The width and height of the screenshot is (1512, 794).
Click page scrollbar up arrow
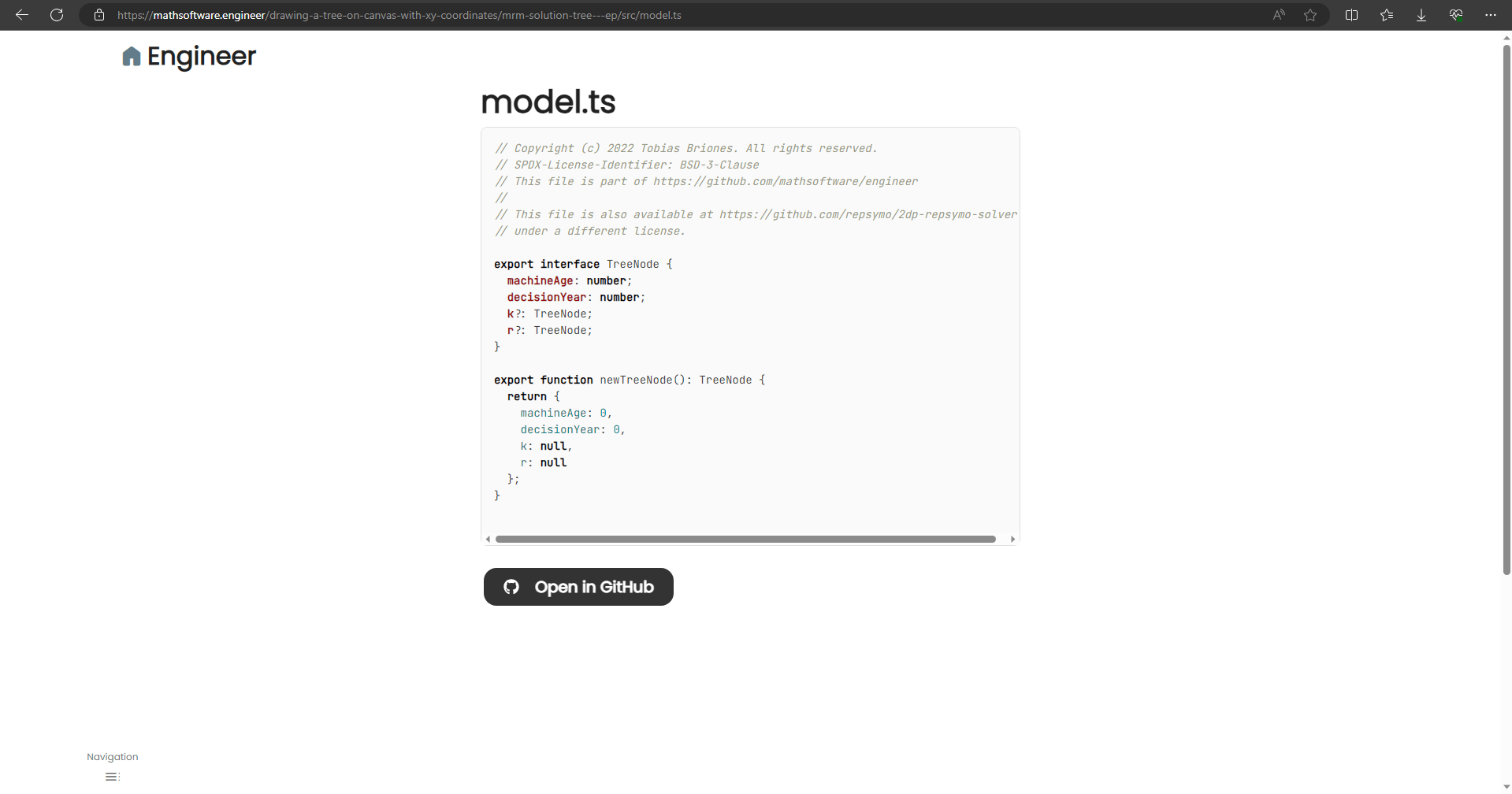click(x=1506, y=36)
